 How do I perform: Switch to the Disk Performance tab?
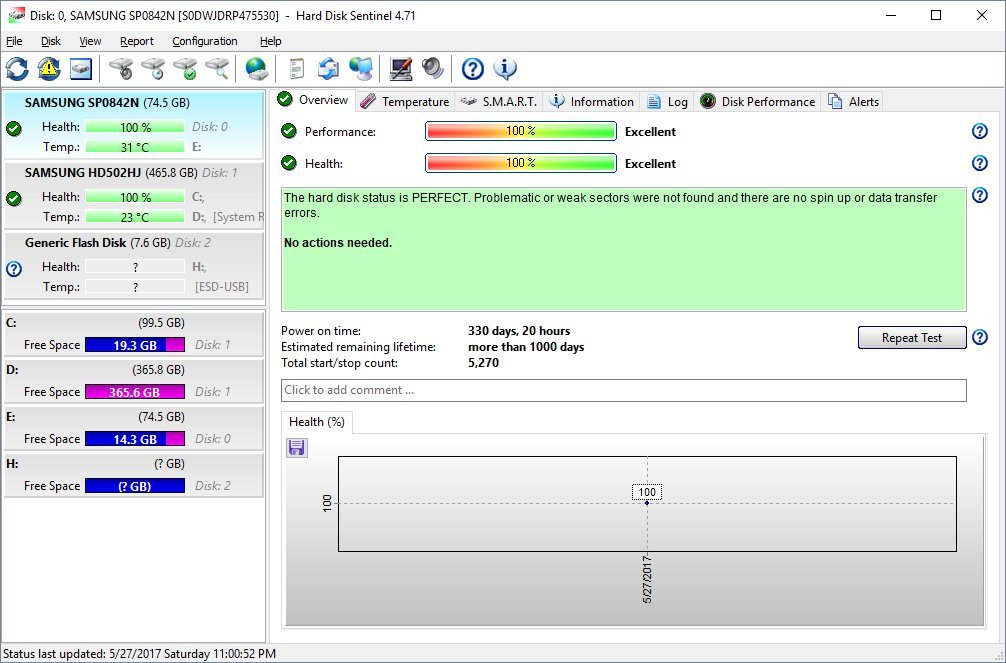pos(758,101)
